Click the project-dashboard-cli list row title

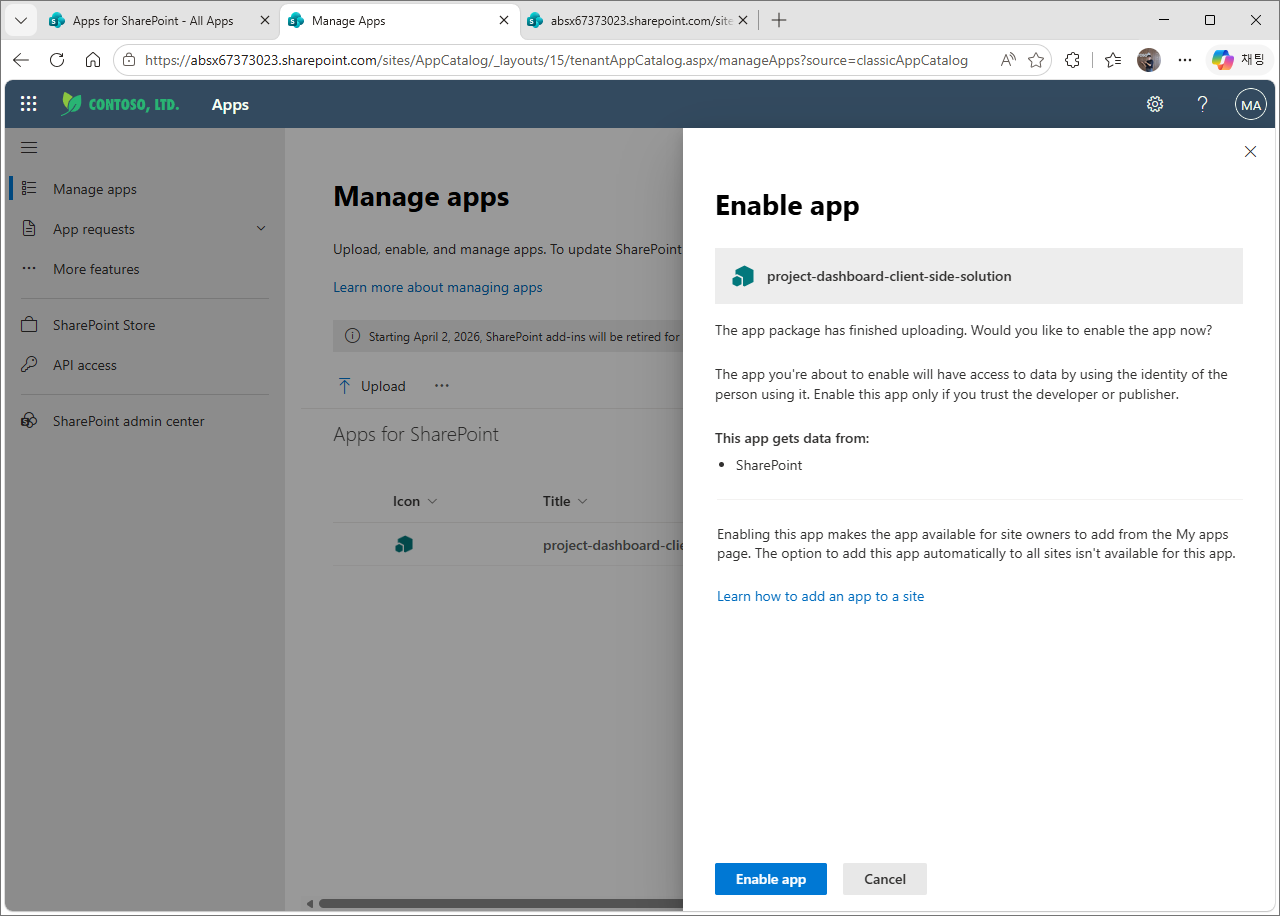pos(613,545)
